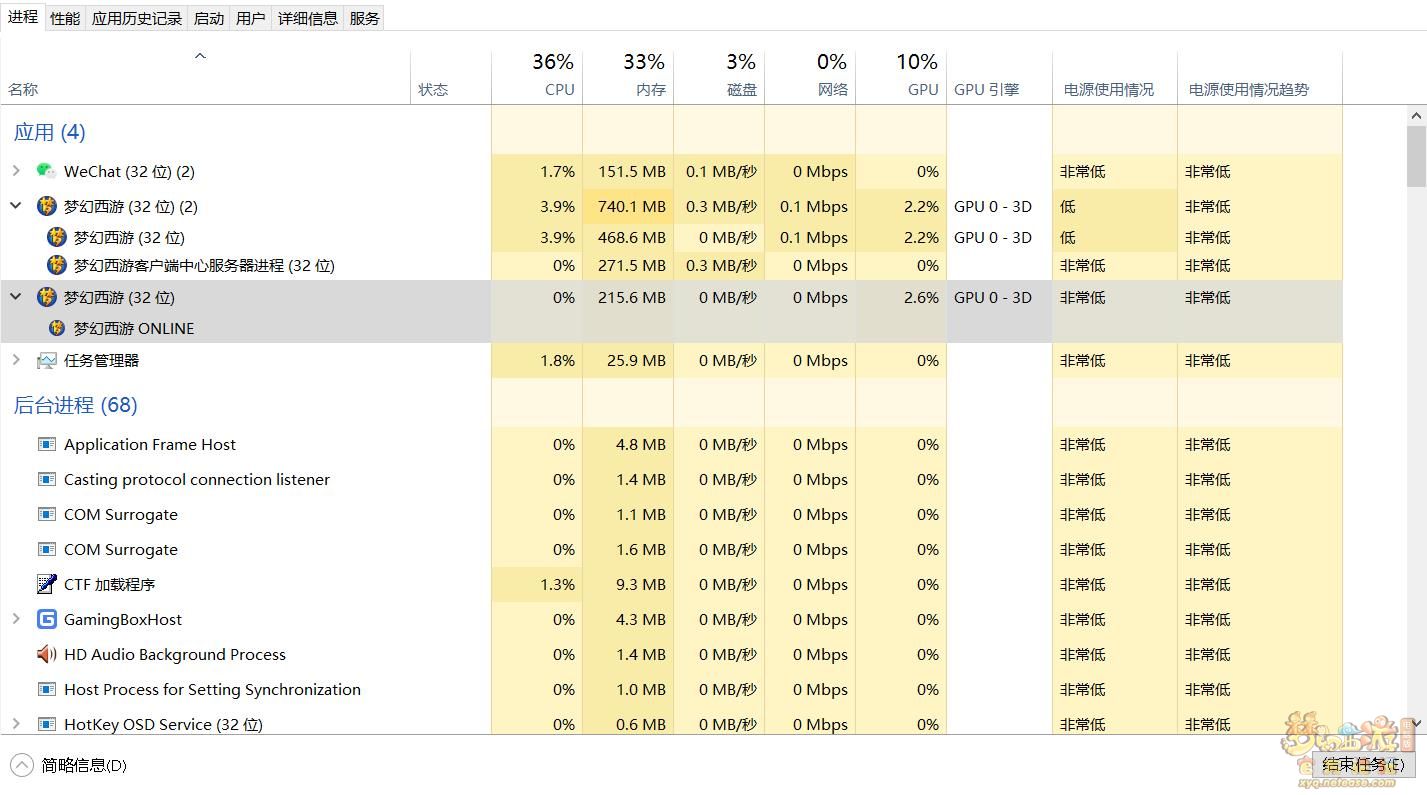The image size is (1427, 795).
Task: Click the 梦幻西游客户端中心服务器进程 row icon
Action: (x=57, y=265)
